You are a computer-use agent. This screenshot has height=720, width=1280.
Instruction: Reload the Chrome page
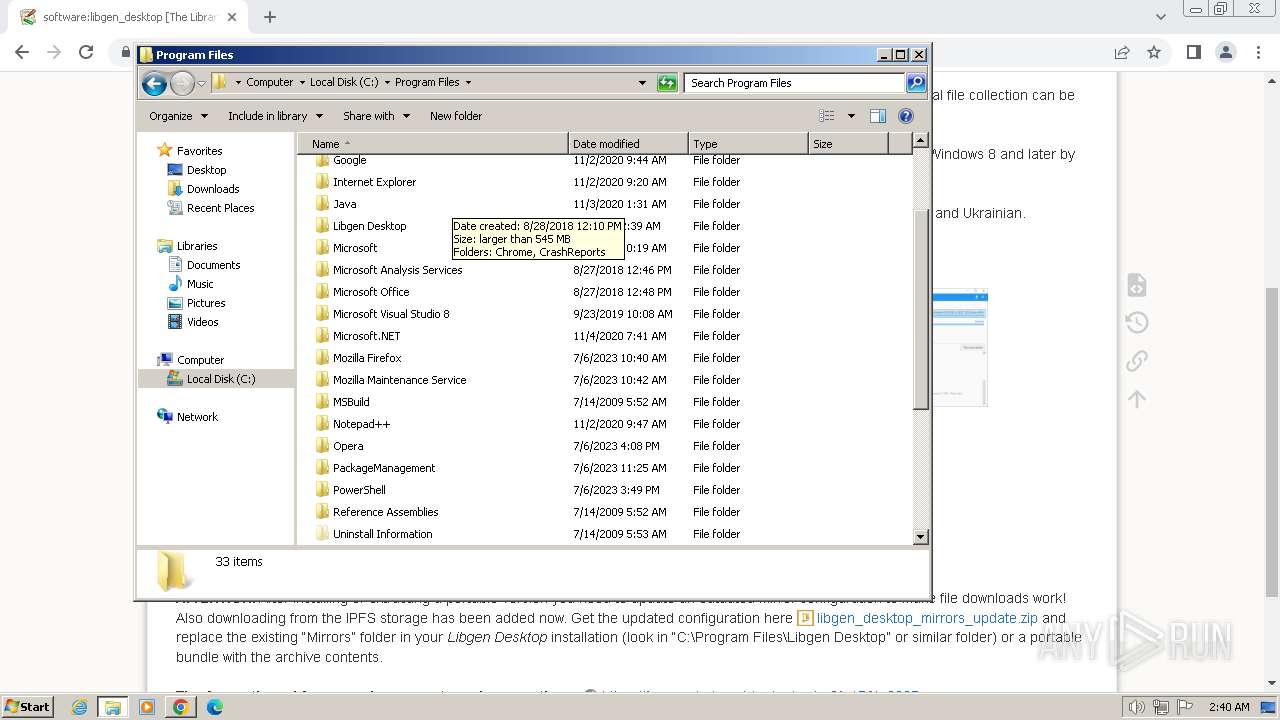(86, 52)
